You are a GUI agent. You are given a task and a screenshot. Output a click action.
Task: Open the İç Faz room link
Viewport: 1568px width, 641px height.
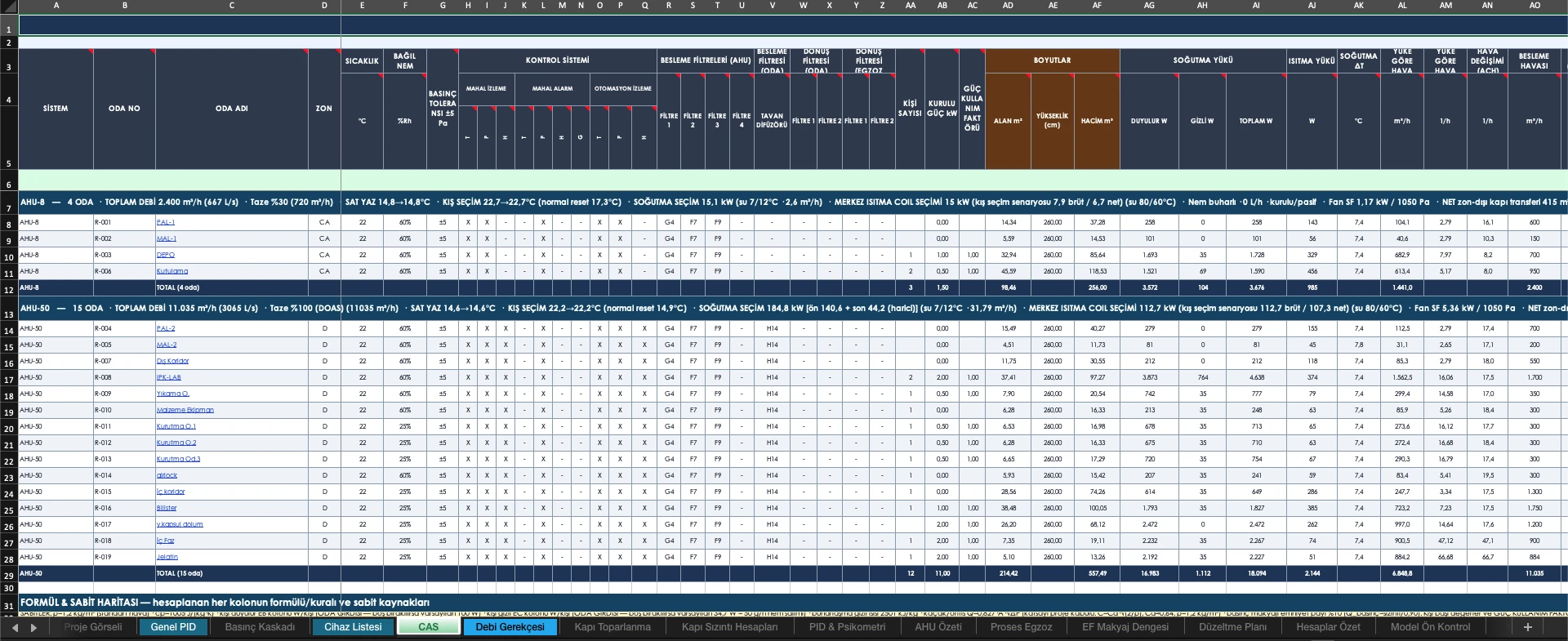pyautogui.click(x=165, y=541)
